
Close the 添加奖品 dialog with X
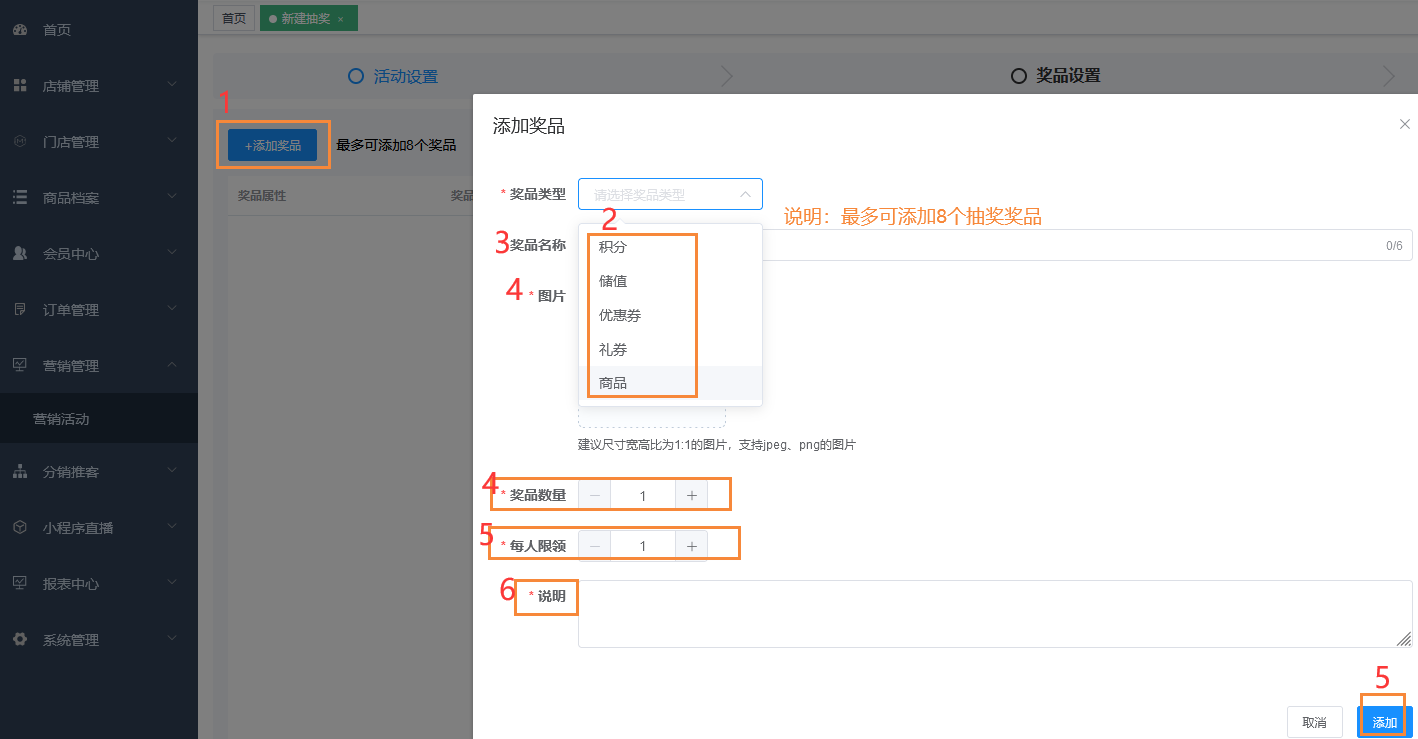coord(1404,124)
